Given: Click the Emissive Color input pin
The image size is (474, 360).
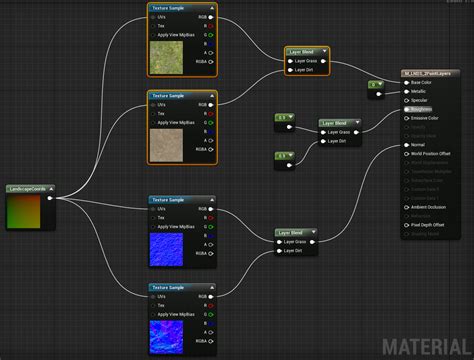Looking at the screenshot, I should click(x=406, y=118).
